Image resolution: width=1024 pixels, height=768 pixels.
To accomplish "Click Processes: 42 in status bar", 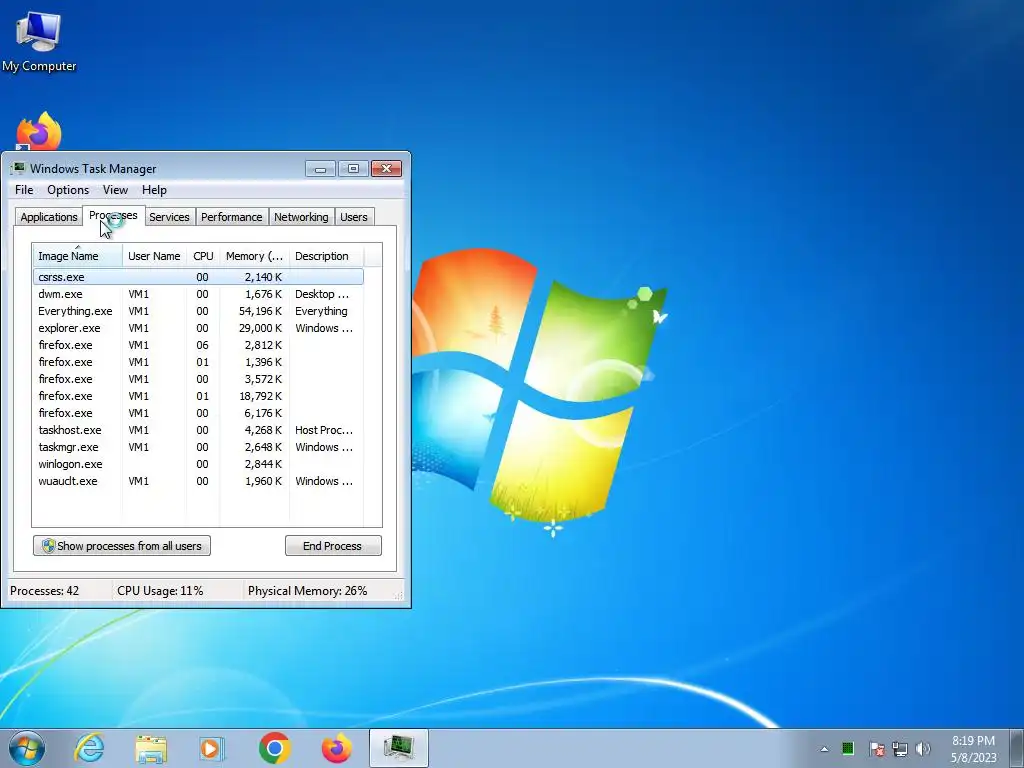I will pyautogui.click(x=44, y=591).
